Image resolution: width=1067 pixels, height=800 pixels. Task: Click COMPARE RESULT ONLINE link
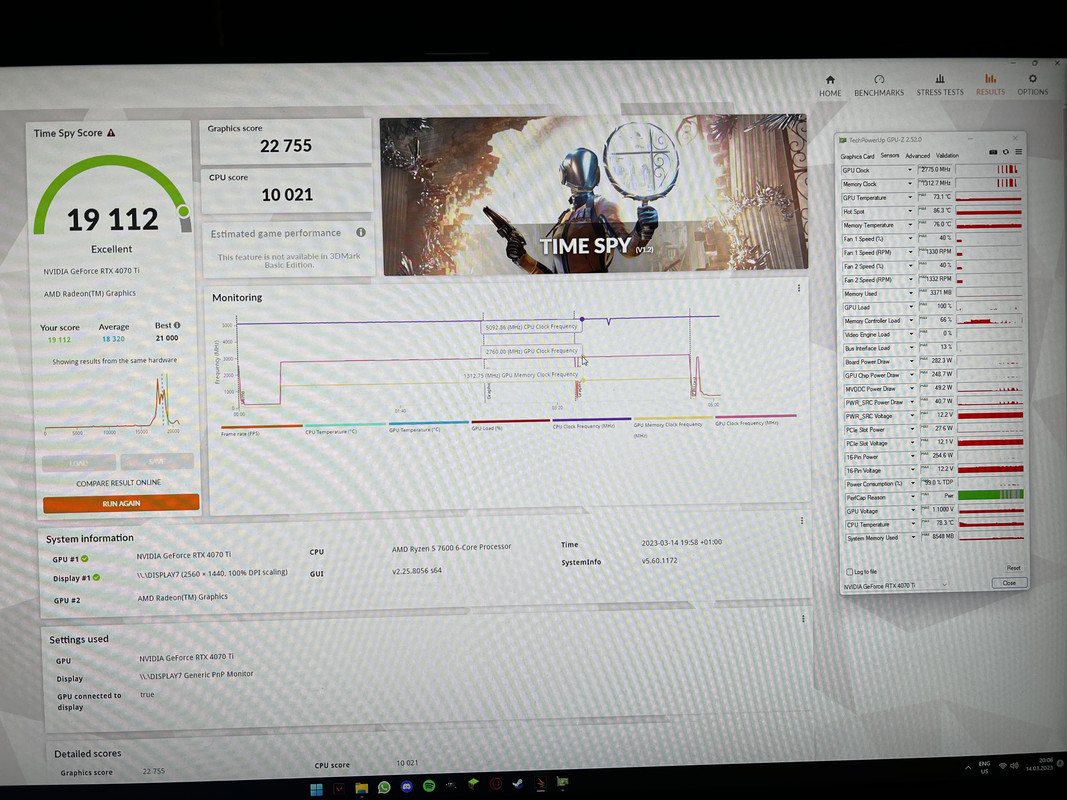(x=118, y=482)
